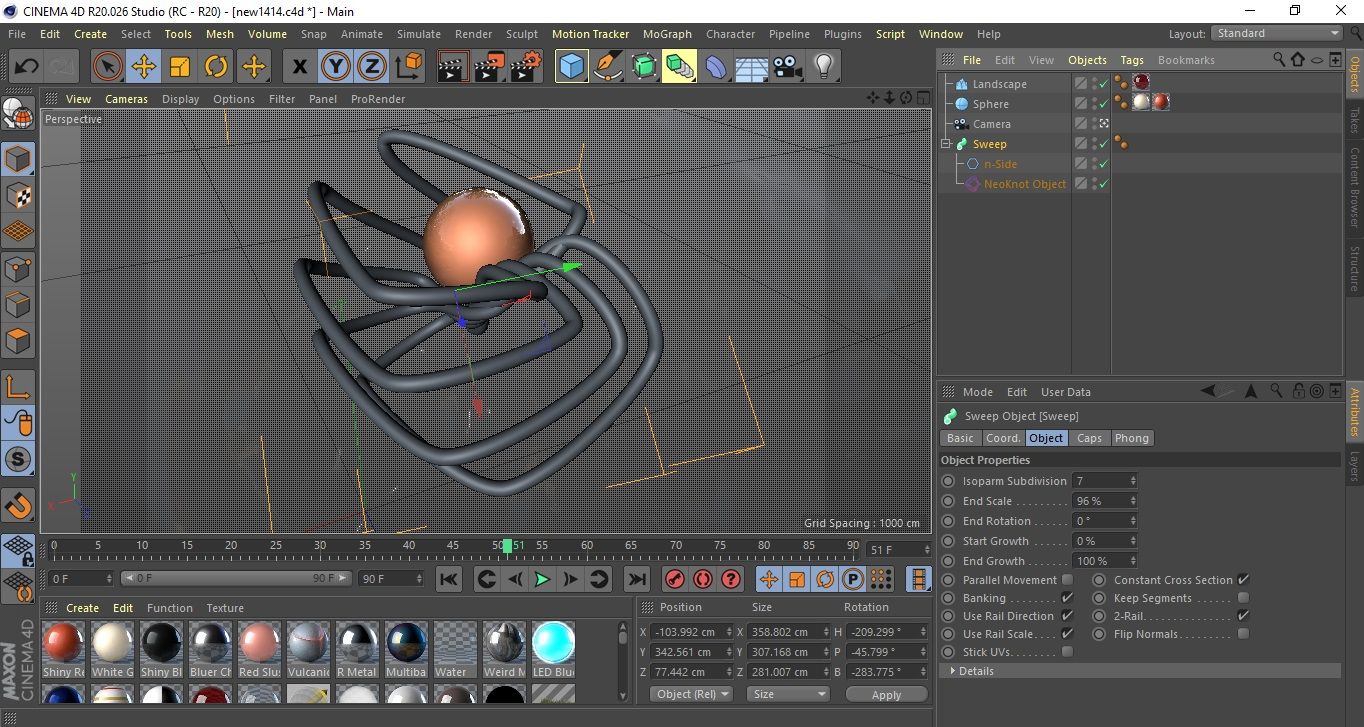
Task: Open the MoGraph menu
Action: pos(667,34)
